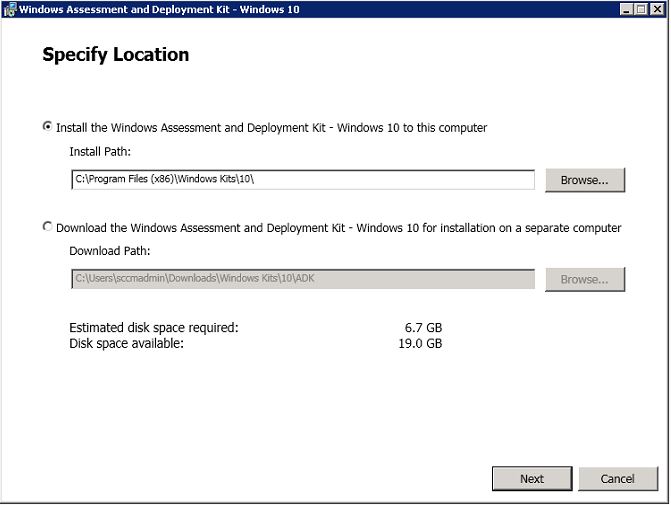Click the Install Path label
Viewport: 671px width, 505px height.
pos(100,152)
